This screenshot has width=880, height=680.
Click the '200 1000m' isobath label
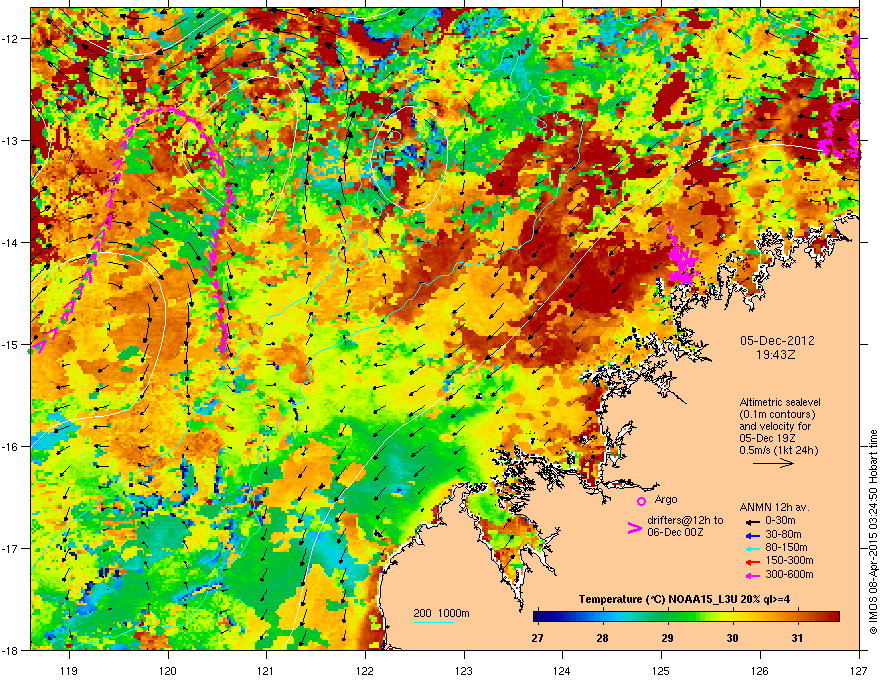(x=441, y=613)
